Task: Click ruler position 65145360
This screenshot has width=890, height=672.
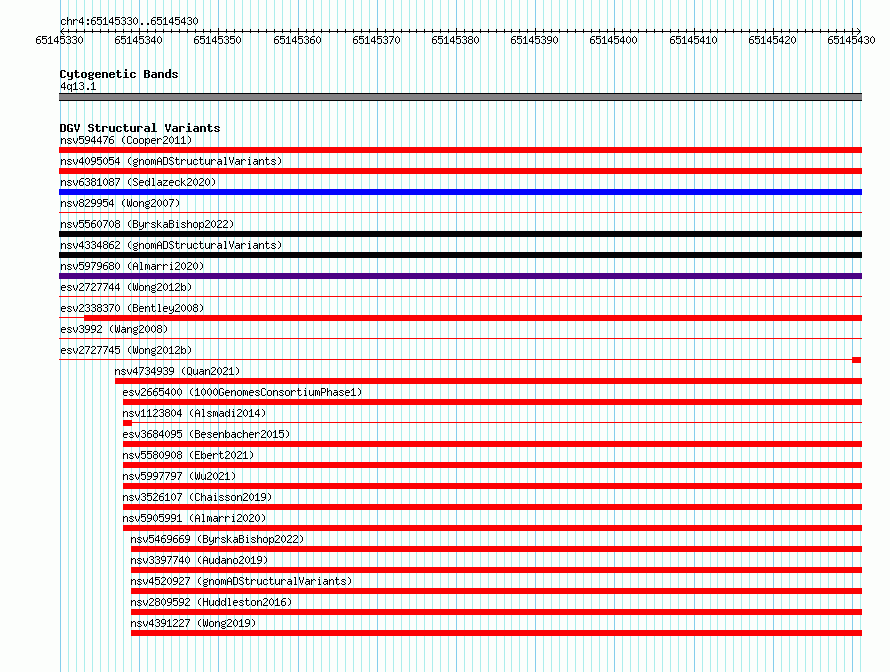Action: point(297,40)
